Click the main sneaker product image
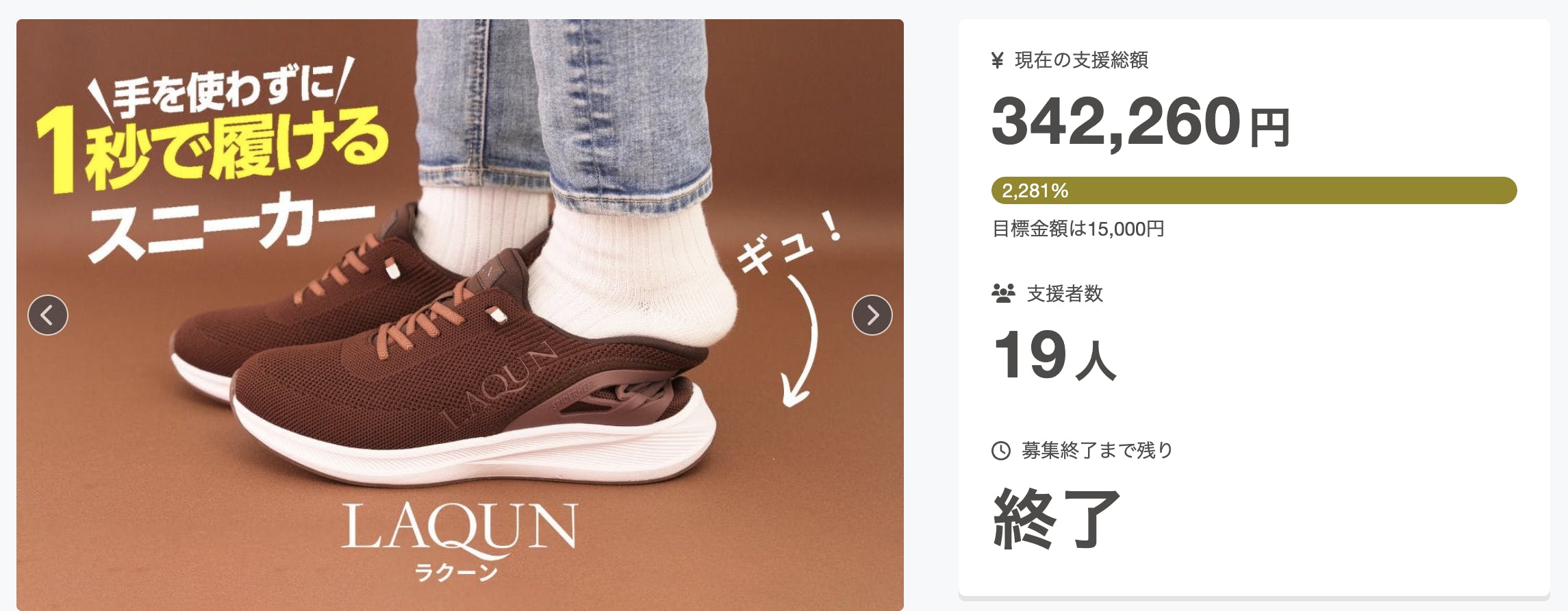Viewport: 1568px width, 611px height. tap(460, 315)
